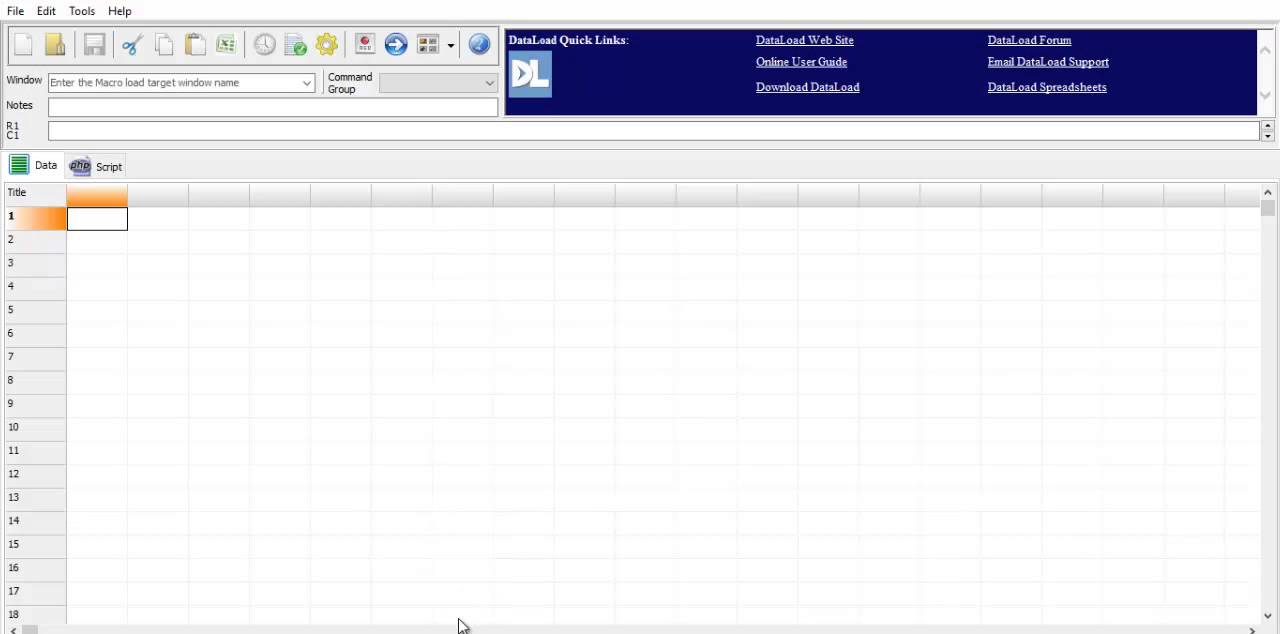This screenshot has width=1280, height=634.
Task: Start the load with blue arrow icon
Action: (396, 45)
